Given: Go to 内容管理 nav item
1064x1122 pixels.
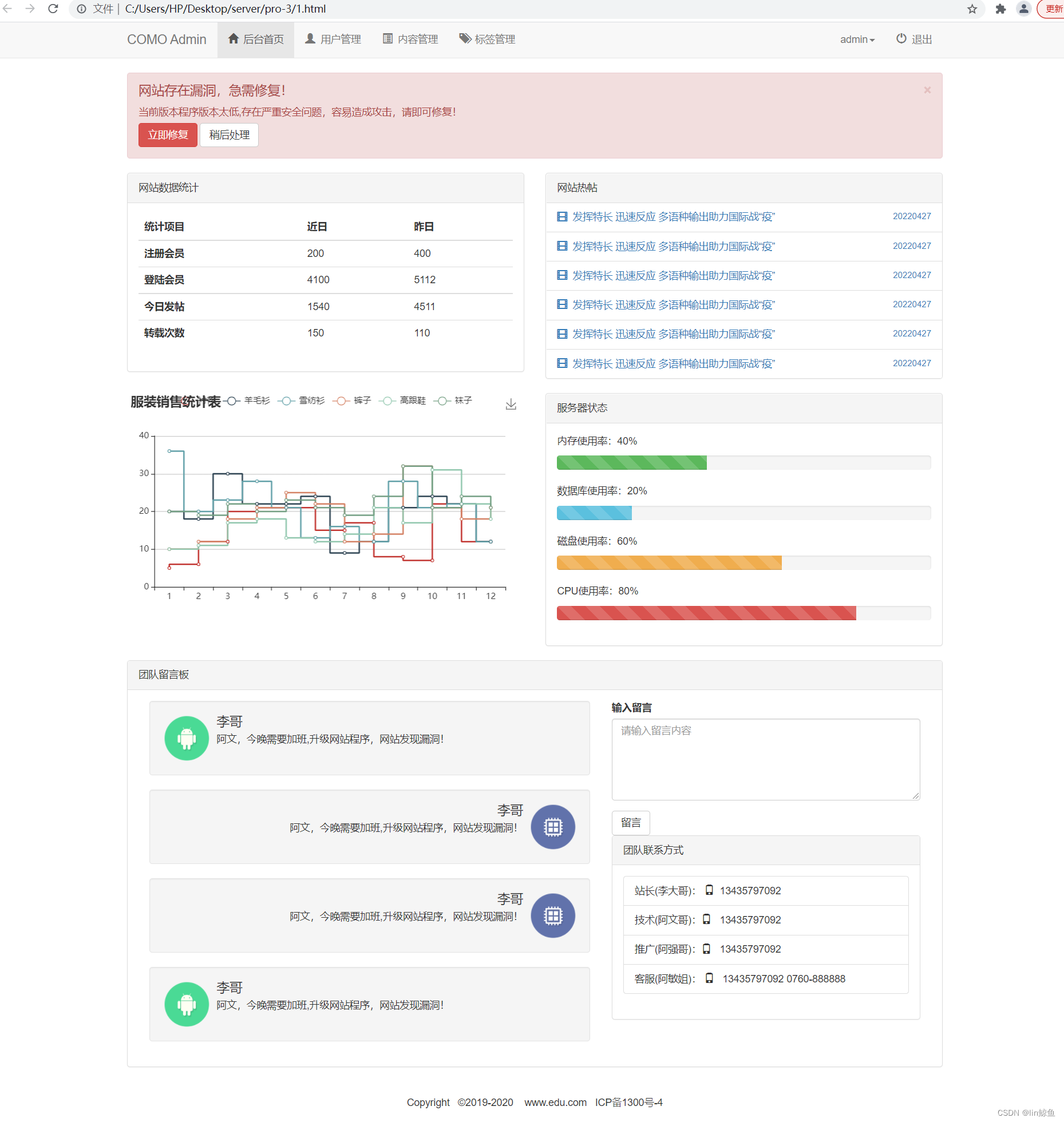Looking at the screenshot, I should click(x=410, y=39).
